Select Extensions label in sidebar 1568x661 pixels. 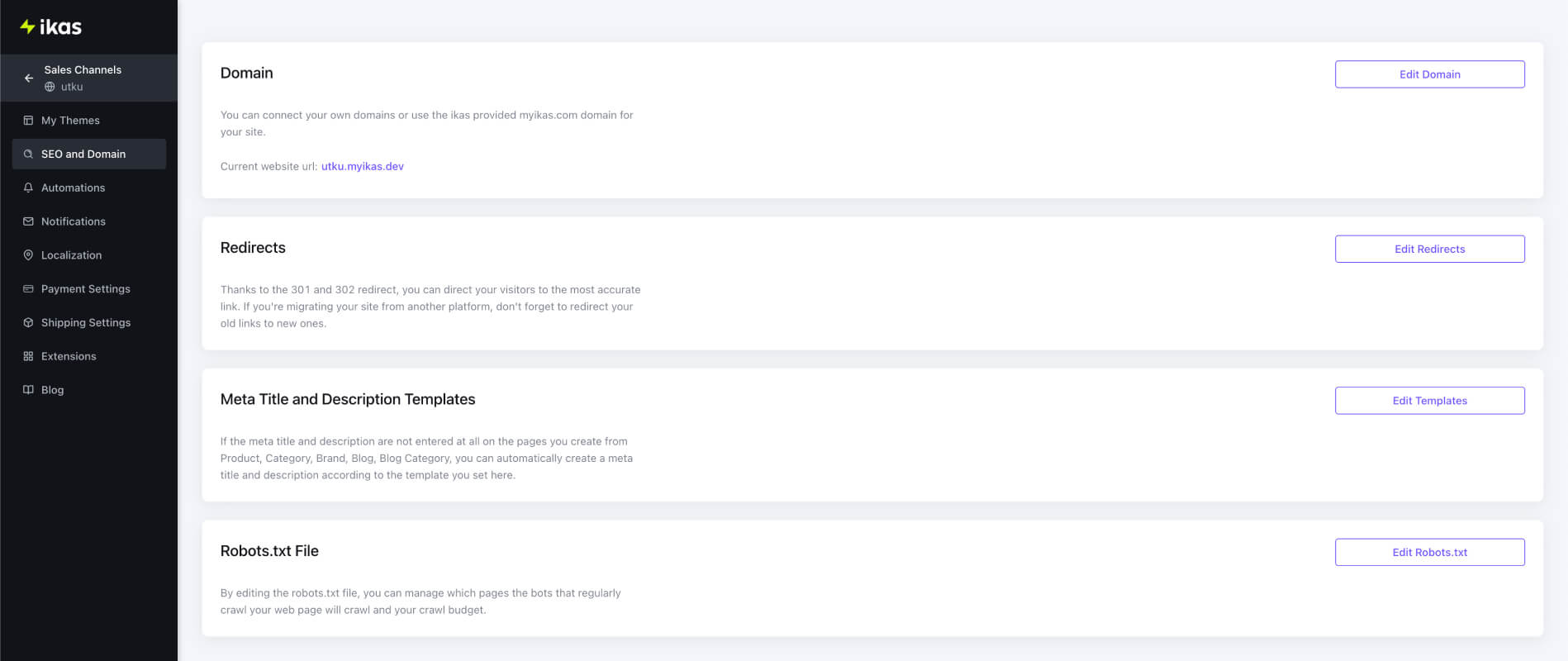point(69,356)
